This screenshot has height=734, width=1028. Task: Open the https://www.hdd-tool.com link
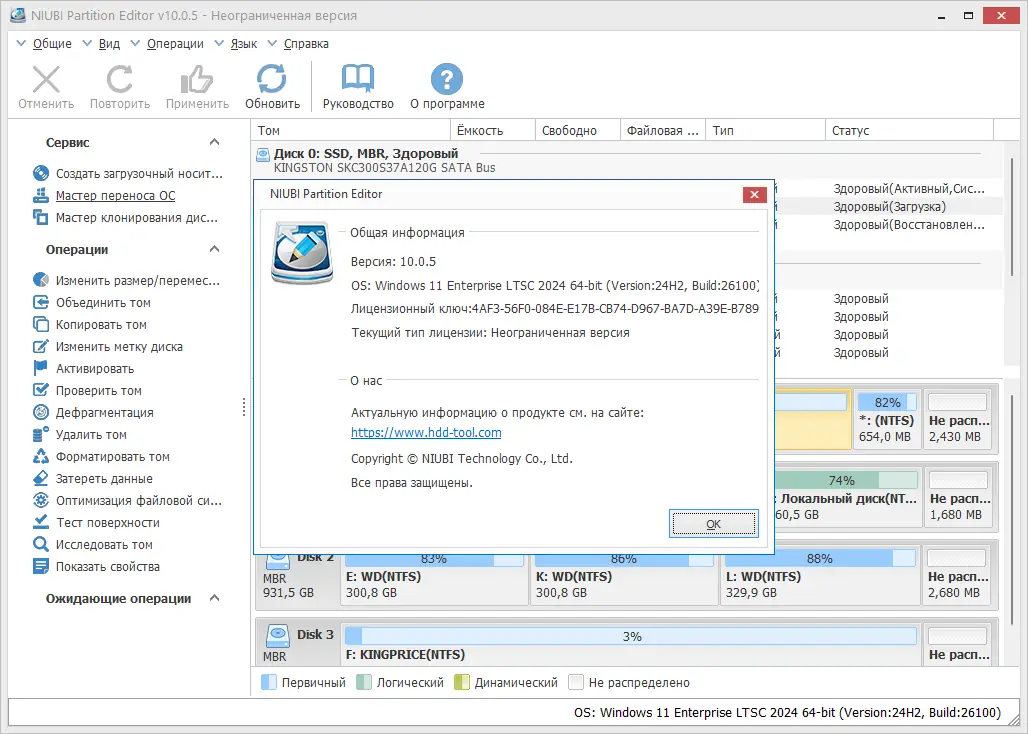tap(426, 433)
